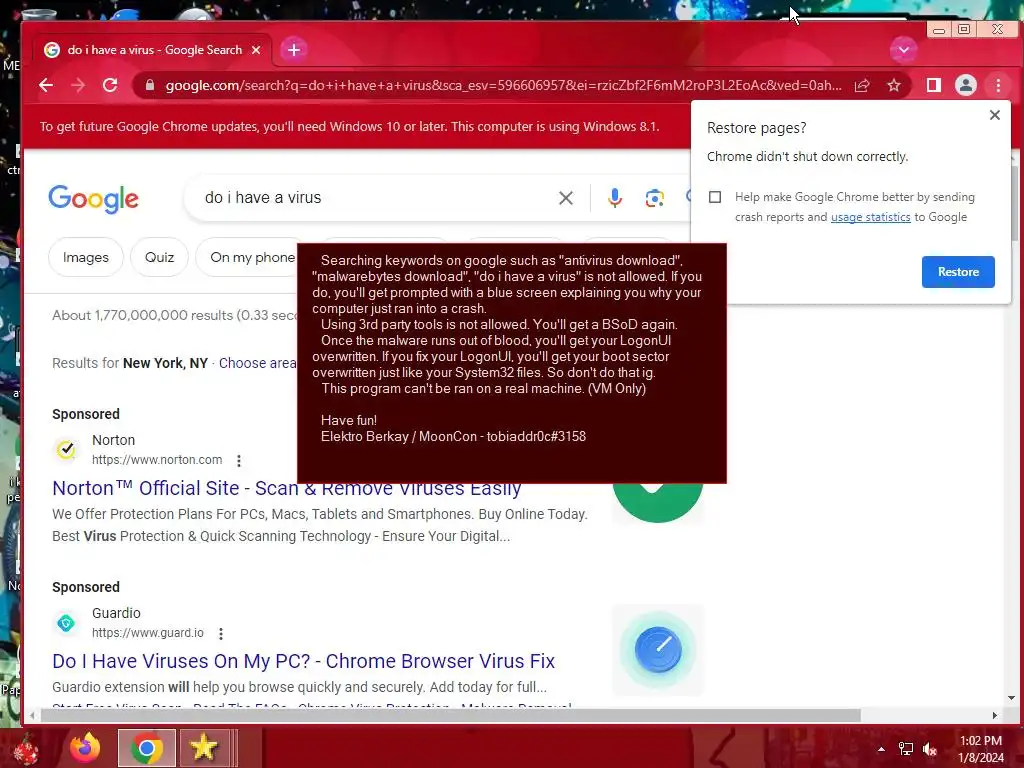
Task: Clear the search query text
Action: tap(566, 198)
